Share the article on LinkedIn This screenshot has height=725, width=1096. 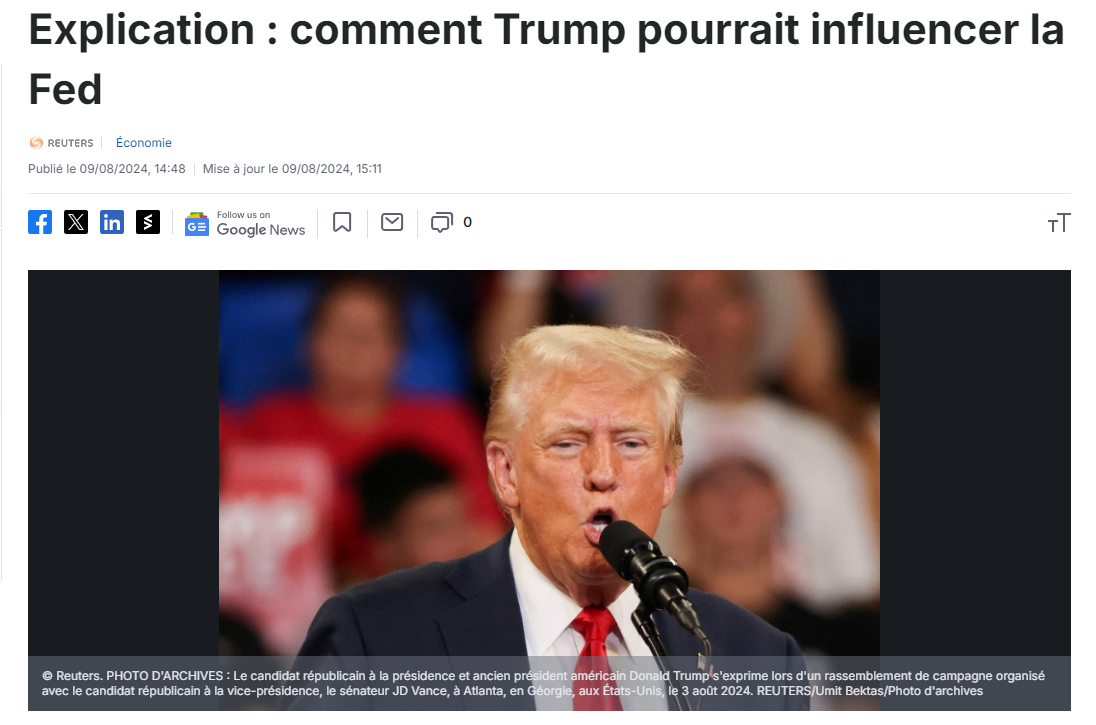[x=112, y=222]
